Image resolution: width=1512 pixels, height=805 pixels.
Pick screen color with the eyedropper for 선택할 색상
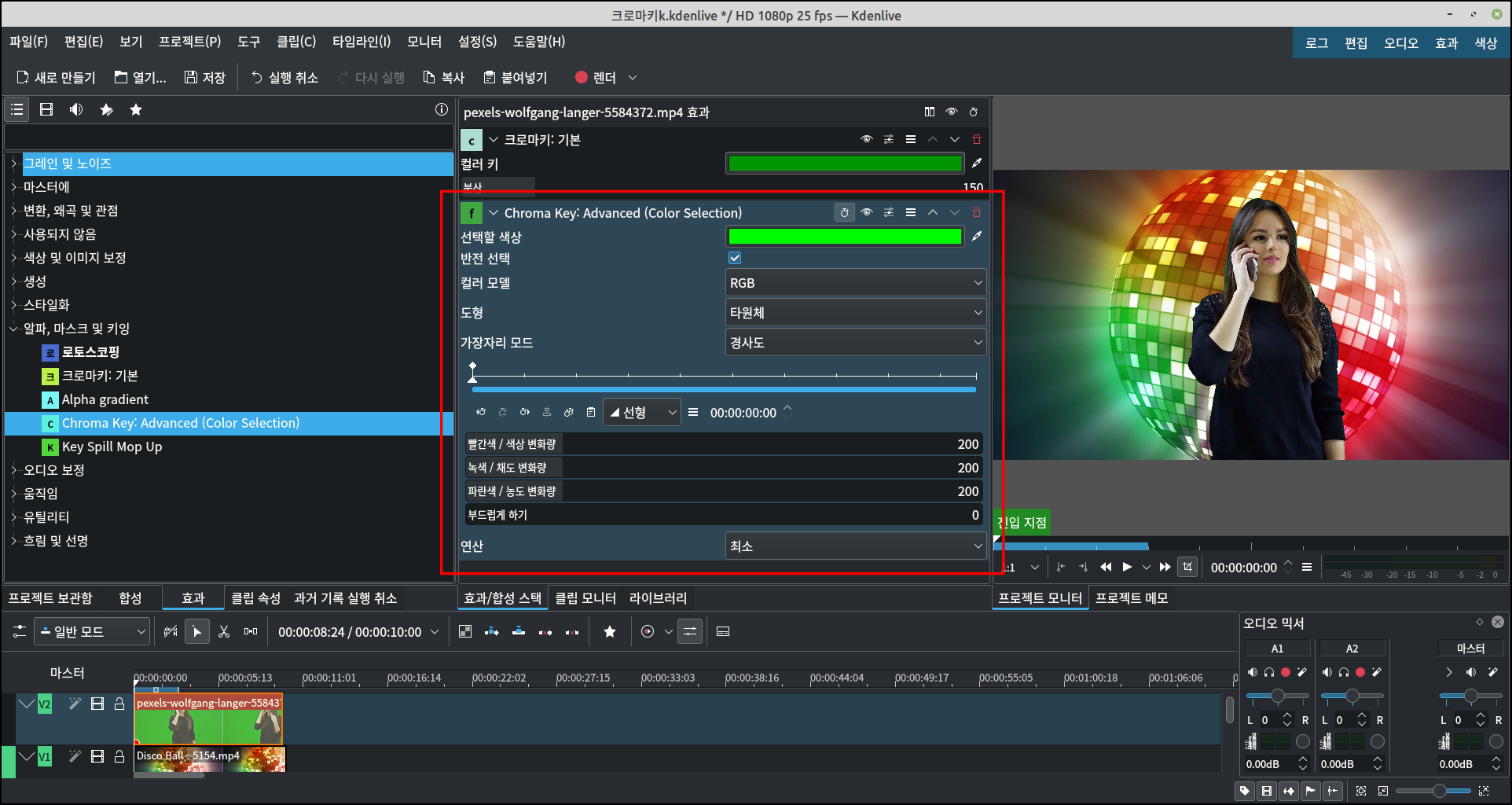976,236
